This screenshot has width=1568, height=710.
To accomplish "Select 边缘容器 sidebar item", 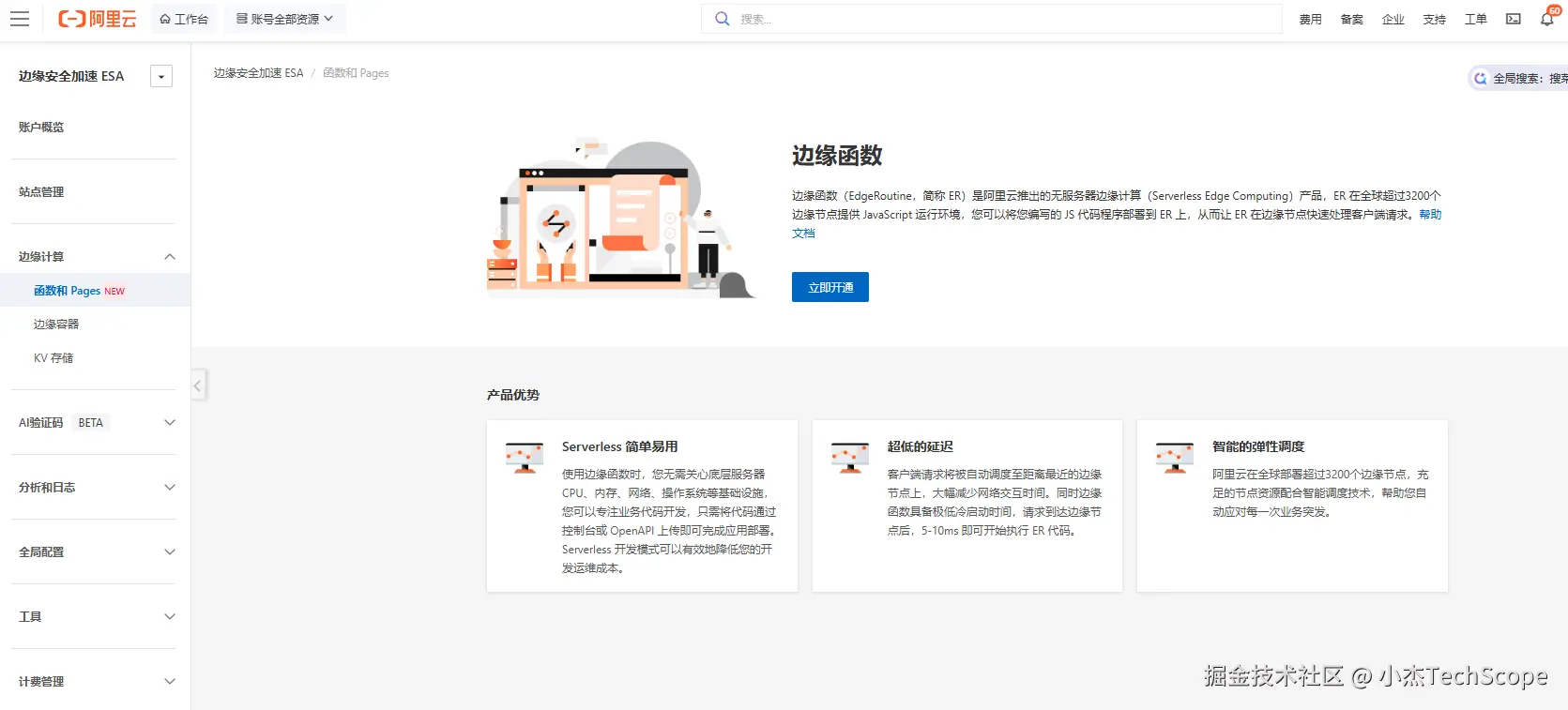I will point(56,325).
